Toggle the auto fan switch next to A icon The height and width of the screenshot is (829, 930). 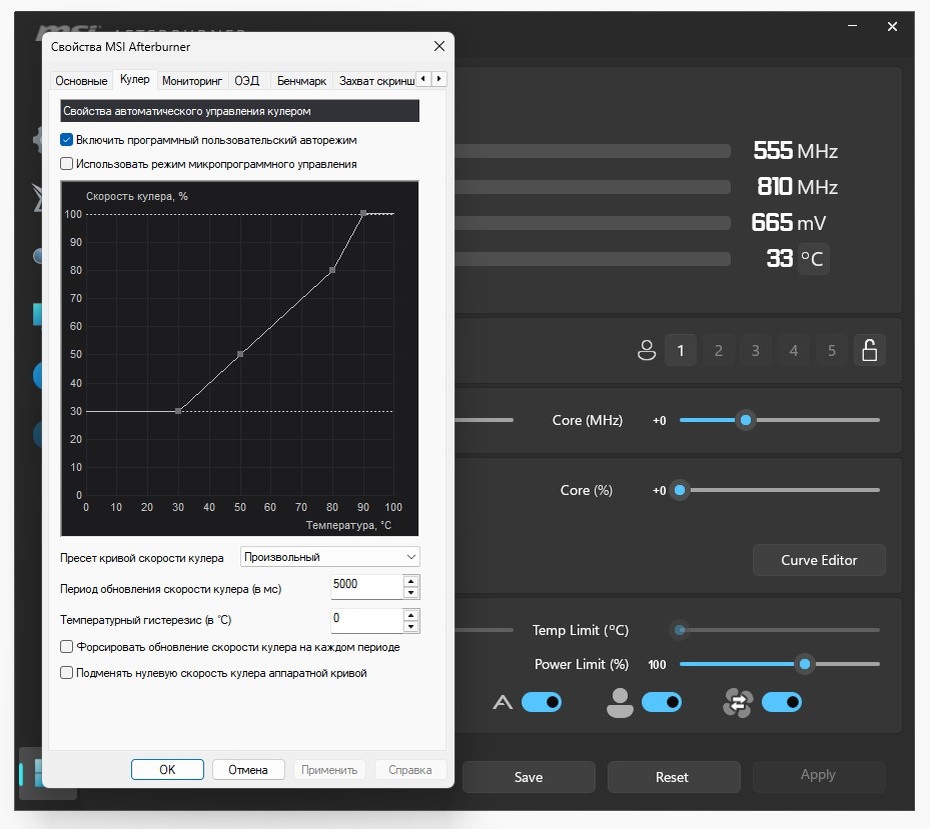click(x=542, y=703)
